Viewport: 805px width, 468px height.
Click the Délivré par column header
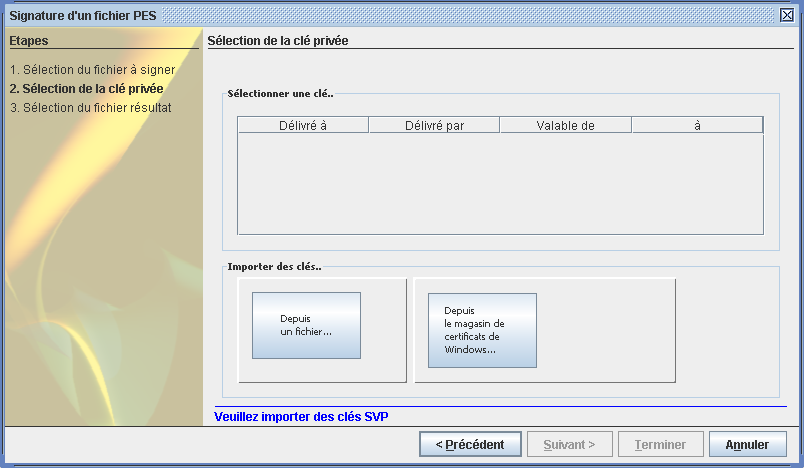[434, 125]
